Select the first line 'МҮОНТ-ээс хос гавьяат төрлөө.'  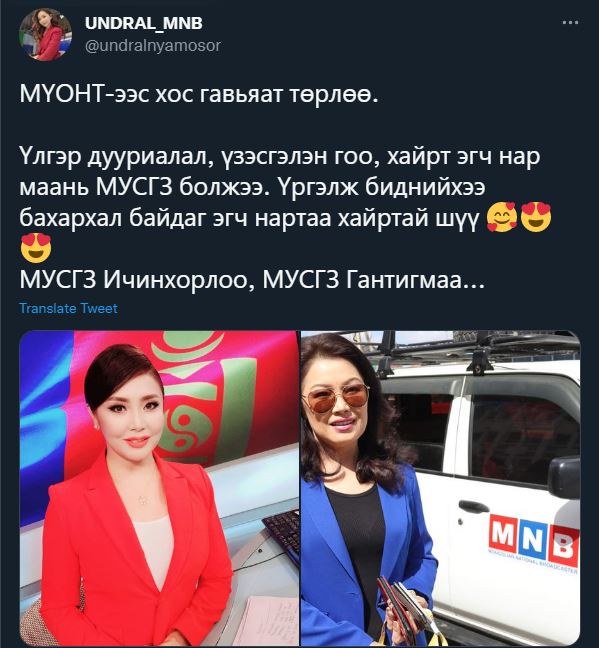tap(199, 95)
